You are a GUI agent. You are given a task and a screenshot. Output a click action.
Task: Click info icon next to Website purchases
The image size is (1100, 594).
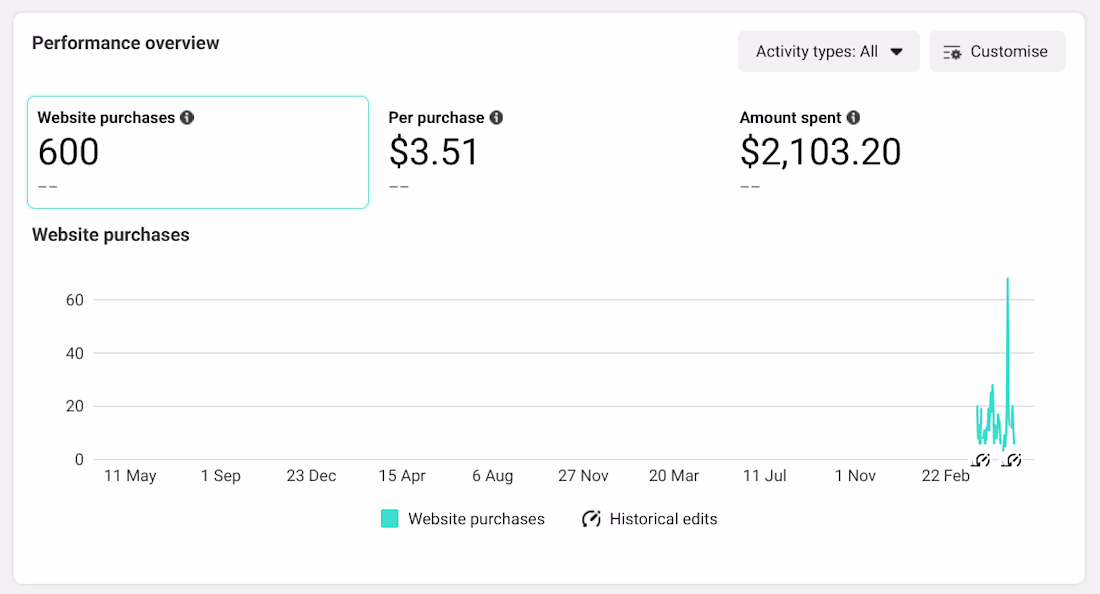[x=187, y=118]
